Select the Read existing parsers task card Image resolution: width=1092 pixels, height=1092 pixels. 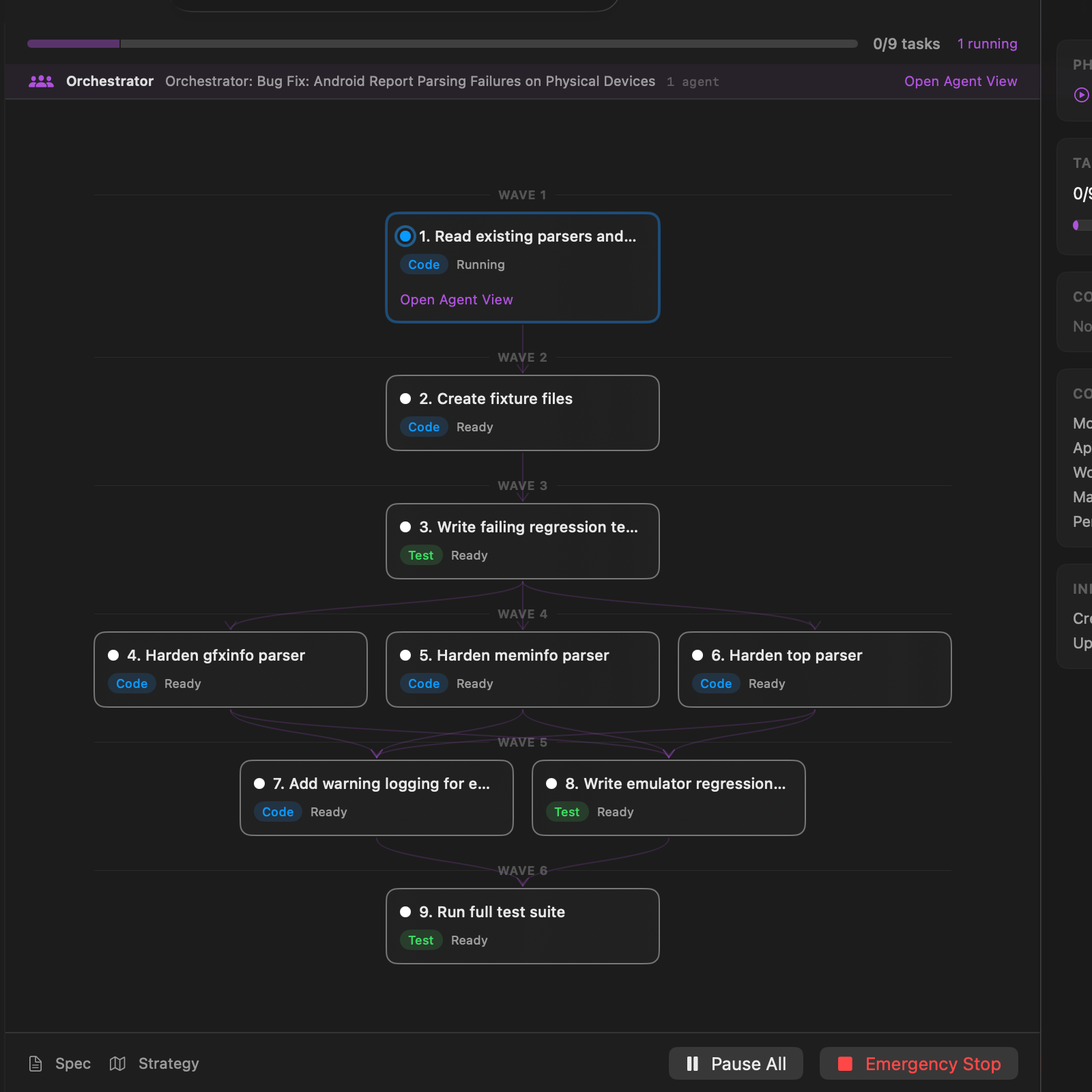coord(523,268)
